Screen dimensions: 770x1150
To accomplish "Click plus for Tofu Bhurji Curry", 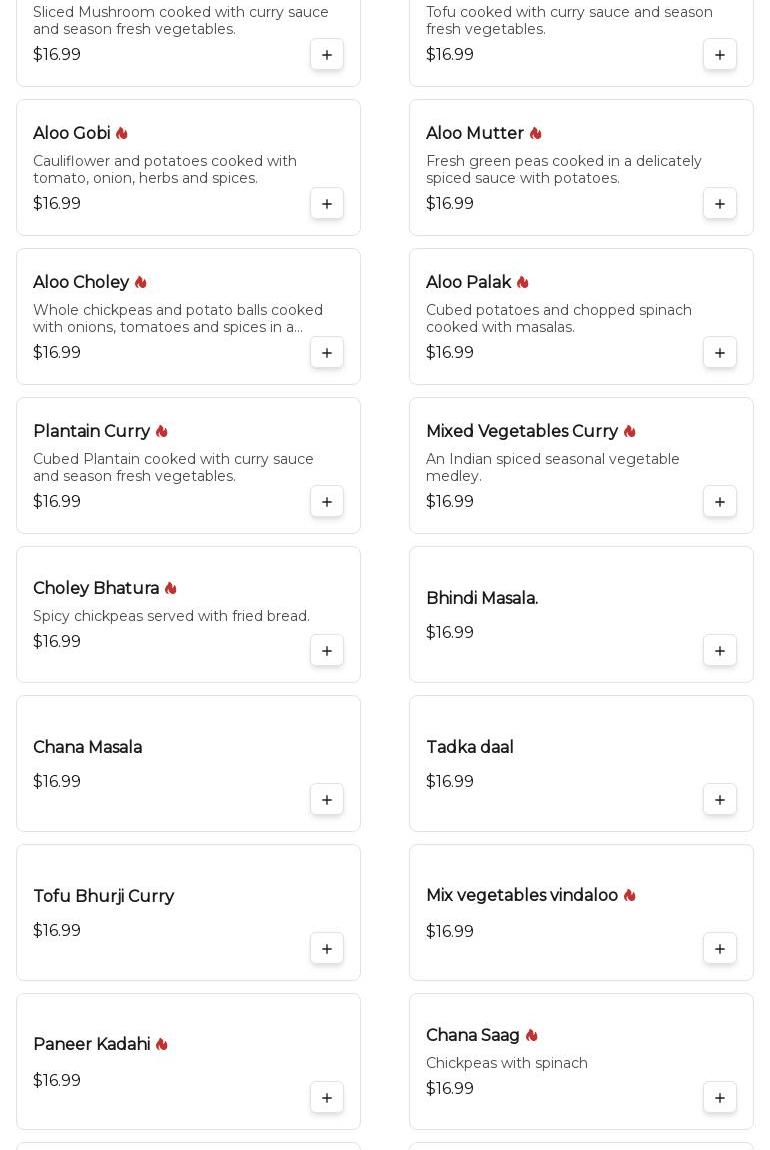I will [327, 949].
